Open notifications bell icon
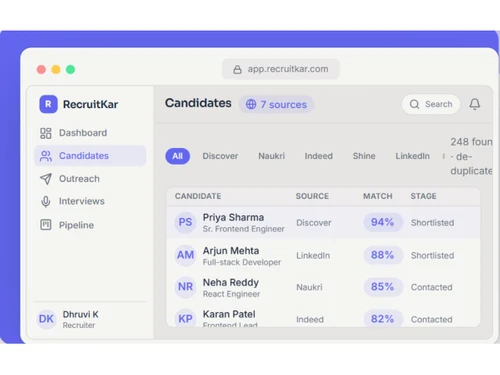This screenshot has height=375, width=500. pos(475,104)
